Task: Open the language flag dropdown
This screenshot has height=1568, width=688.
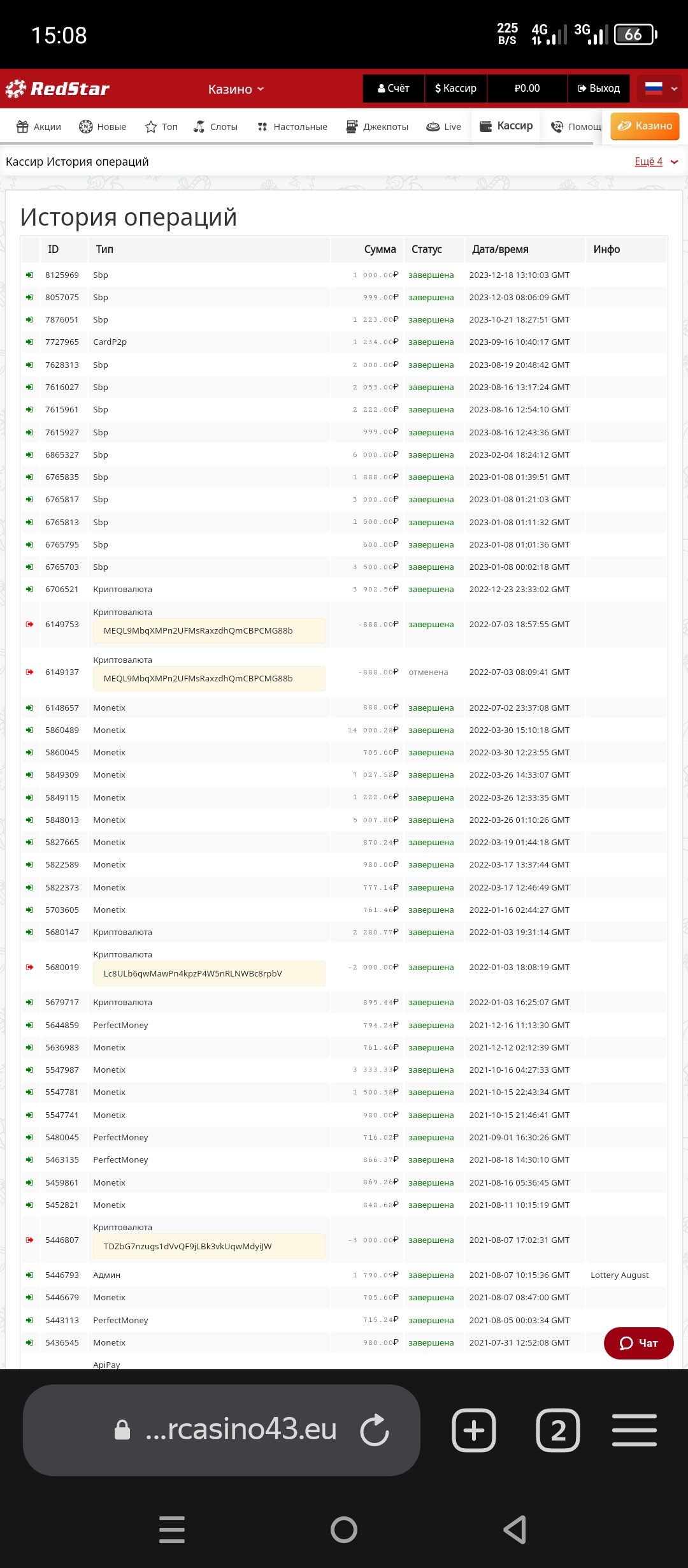Action: (x=660, y=89)
